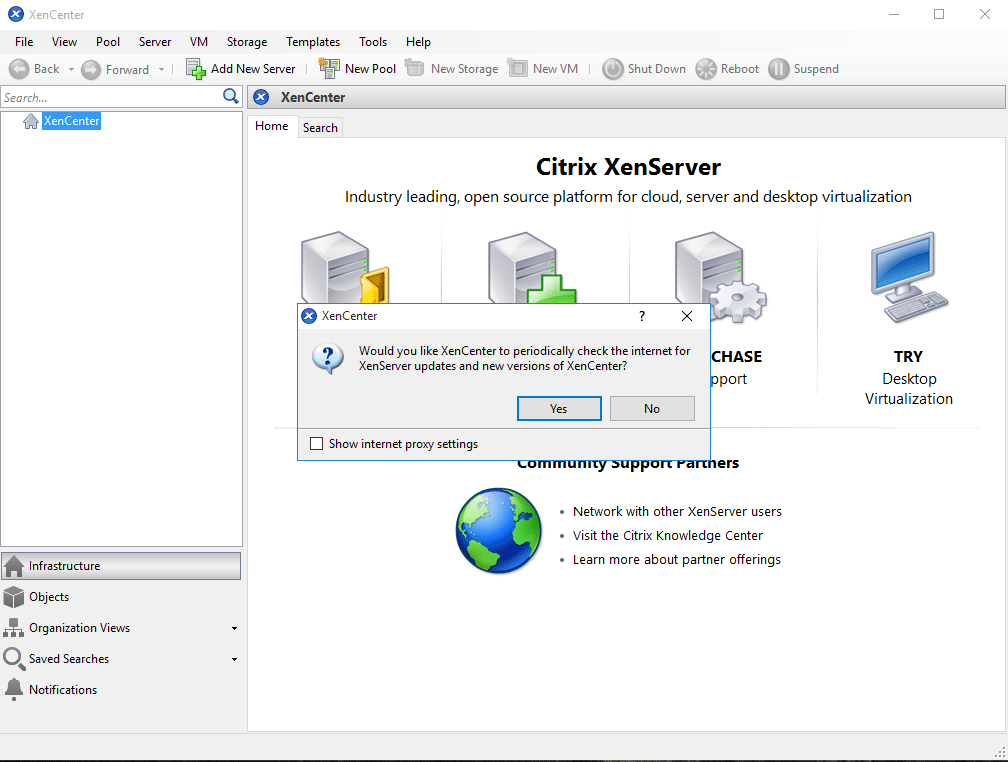
Task: Click TRY Desktop Virtualization text
Action: 908,378
